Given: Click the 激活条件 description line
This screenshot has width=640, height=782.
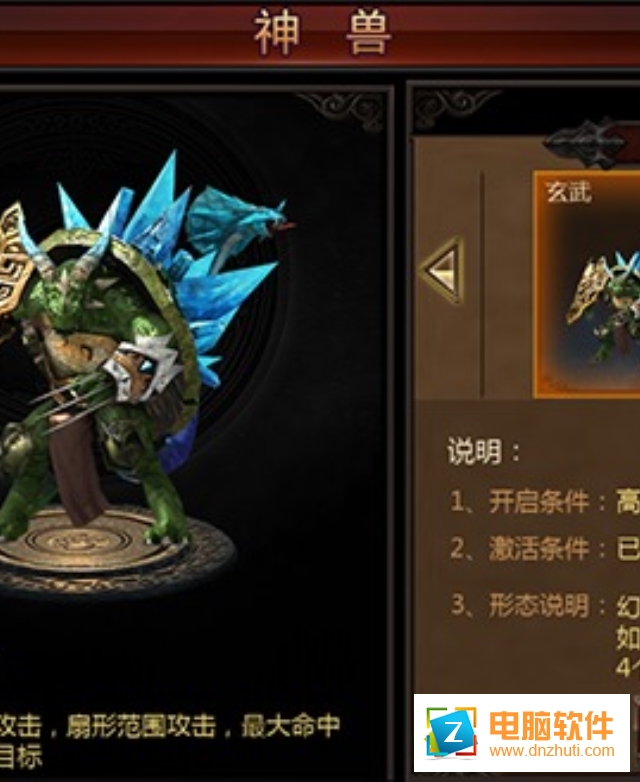Looking at the screenshot, I should [x=545, y=549].
